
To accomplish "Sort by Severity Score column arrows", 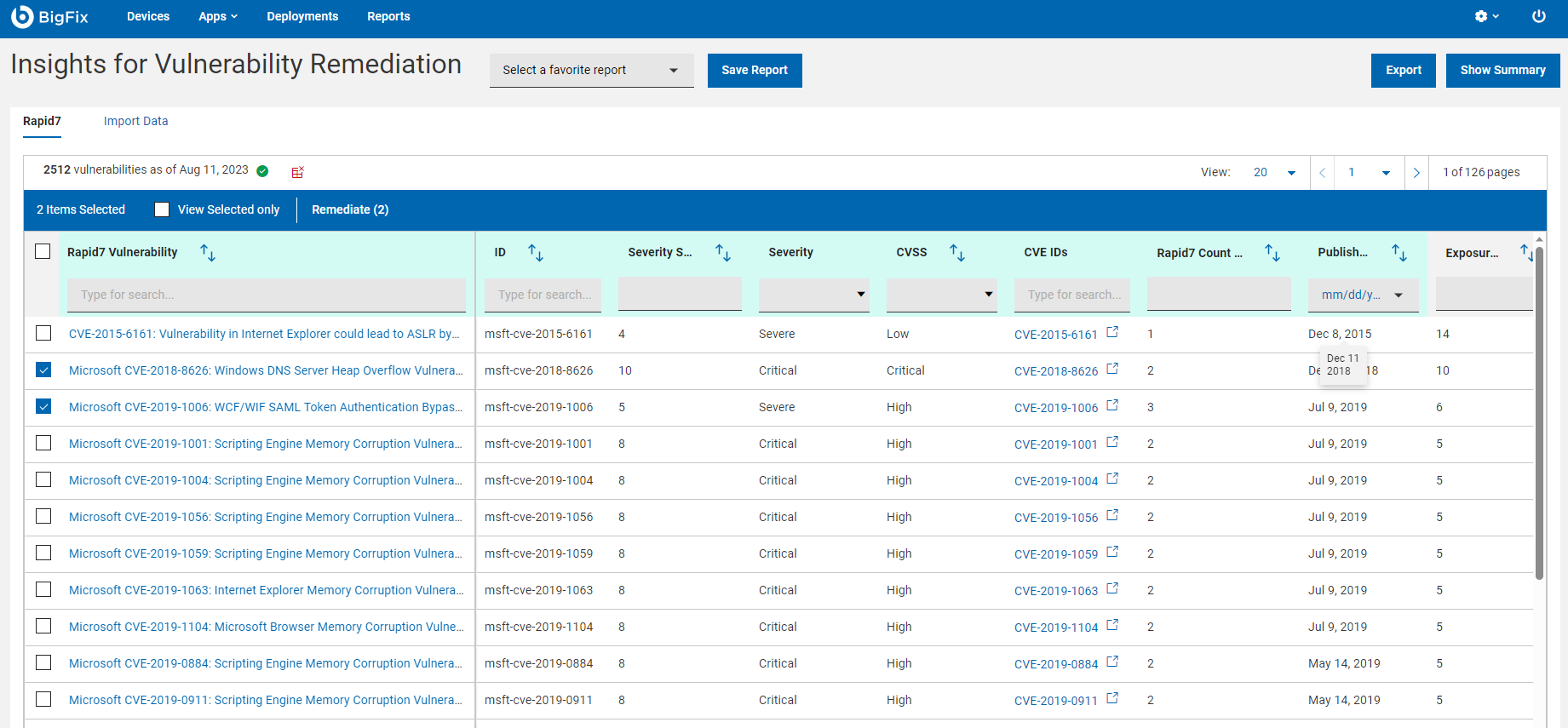I will [x=723, y=253].
